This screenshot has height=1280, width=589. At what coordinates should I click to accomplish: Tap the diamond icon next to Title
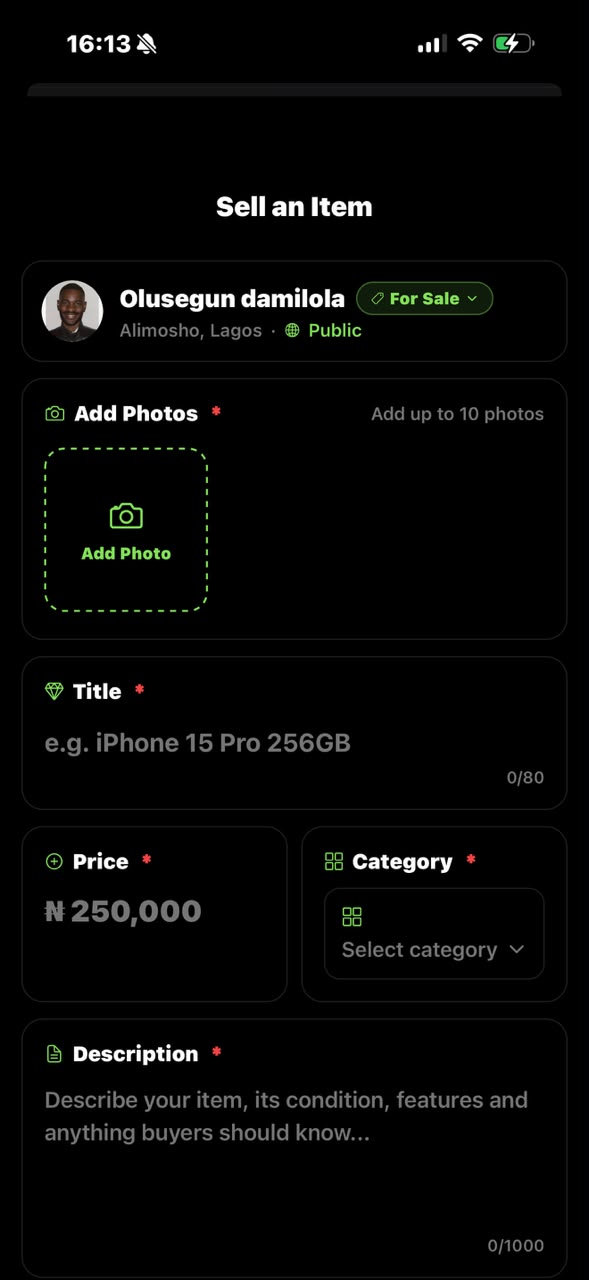point(54,691)
